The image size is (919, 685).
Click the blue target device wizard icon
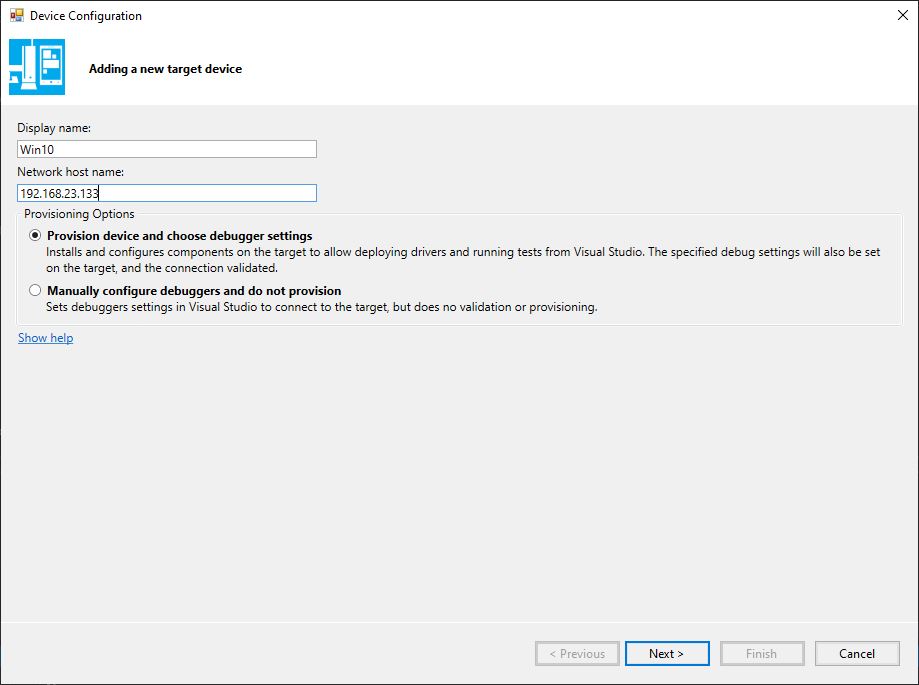(37, 67)
